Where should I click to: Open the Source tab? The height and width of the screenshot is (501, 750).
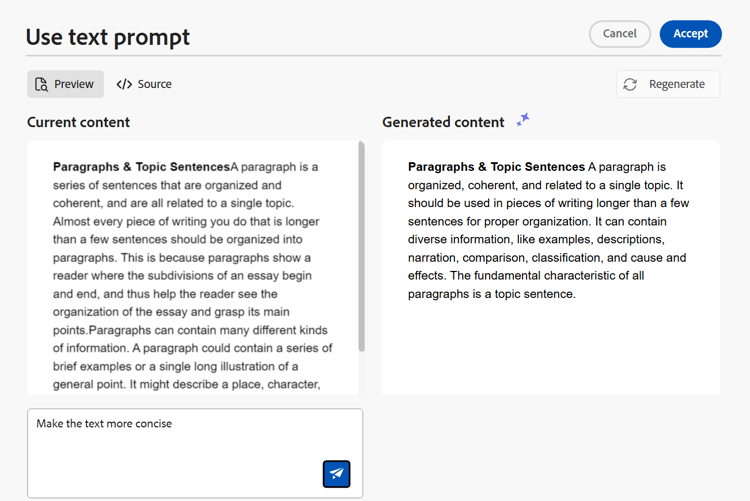point(144,85)
